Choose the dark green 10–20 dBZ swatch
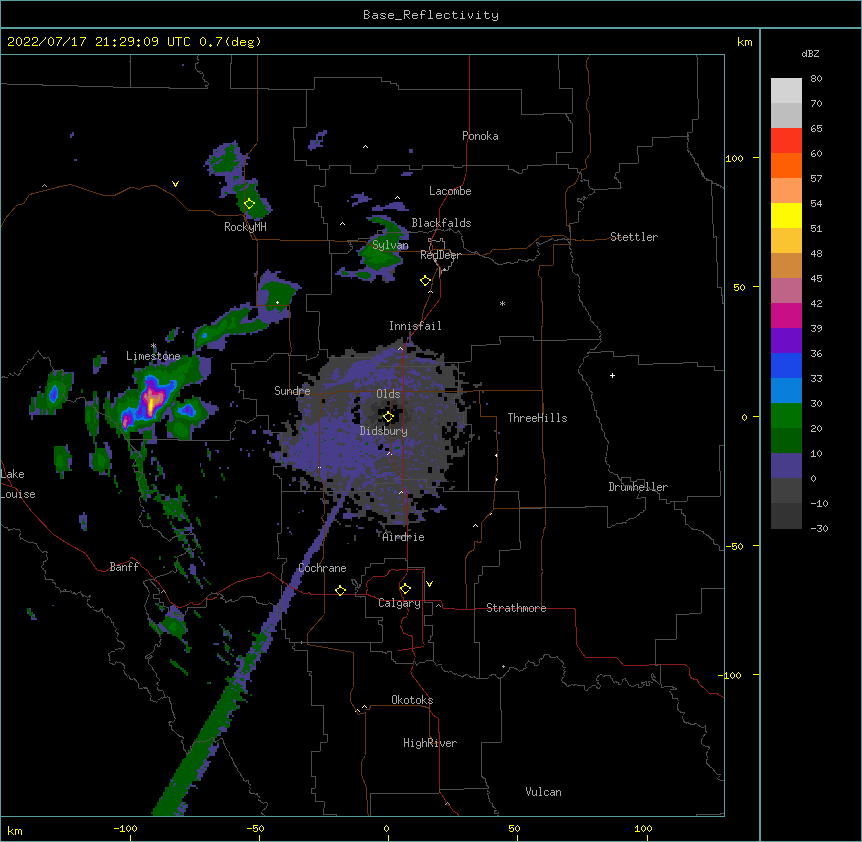The width and height of the screenshot is (862, 842). click(786, 441)
